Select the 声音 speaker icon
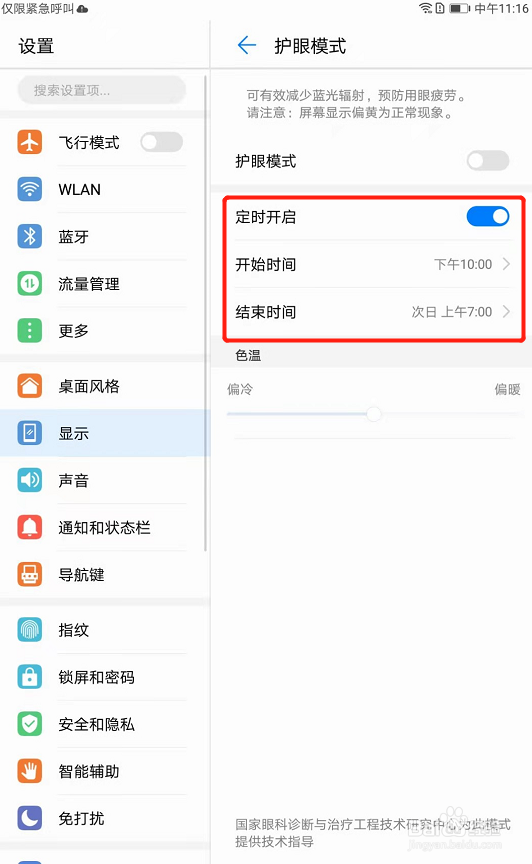This screenshot has height=864, width=532. pyautogui.click(x=30, y=480)
